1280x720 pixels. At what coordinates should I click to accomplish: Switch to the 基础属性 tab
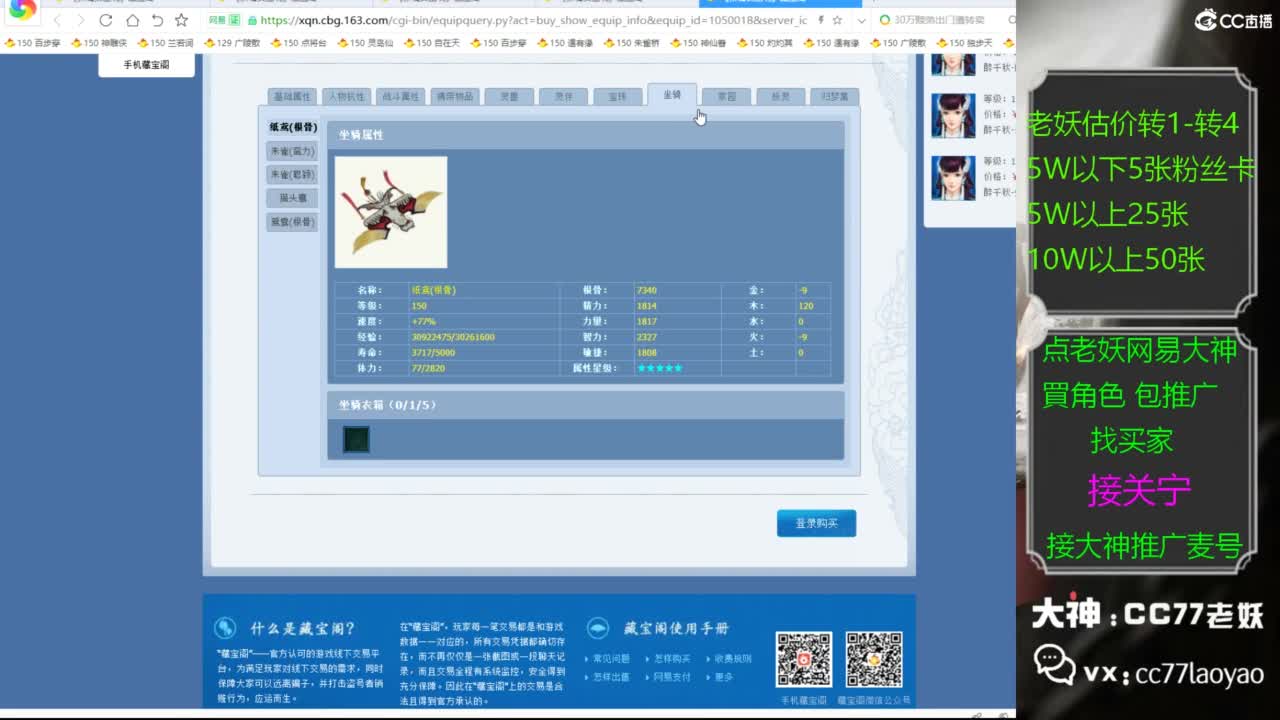pos(292,97)
